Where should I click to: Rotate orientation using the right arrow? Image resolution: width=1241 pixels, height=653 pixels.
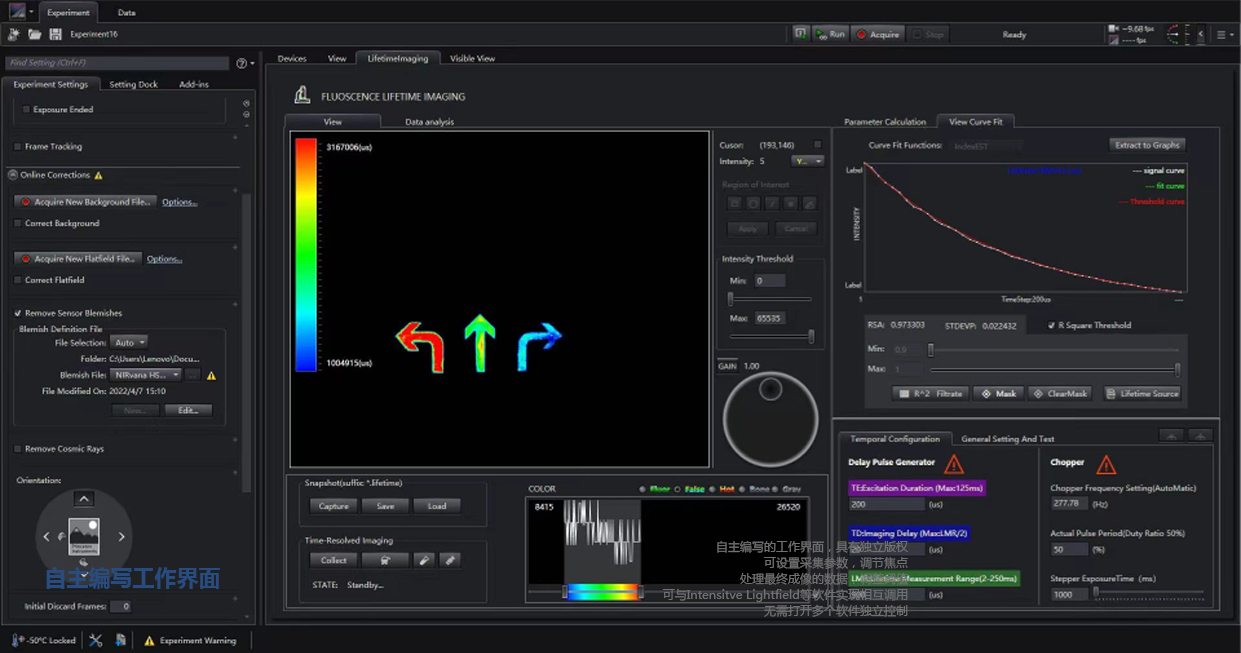(122, 537)
